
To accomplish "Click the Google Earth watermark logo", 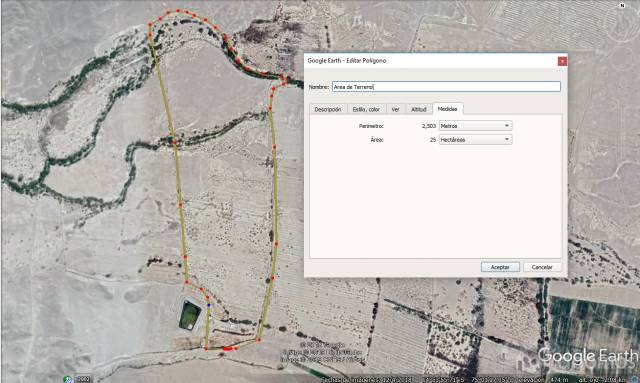I will coord(587,356).
